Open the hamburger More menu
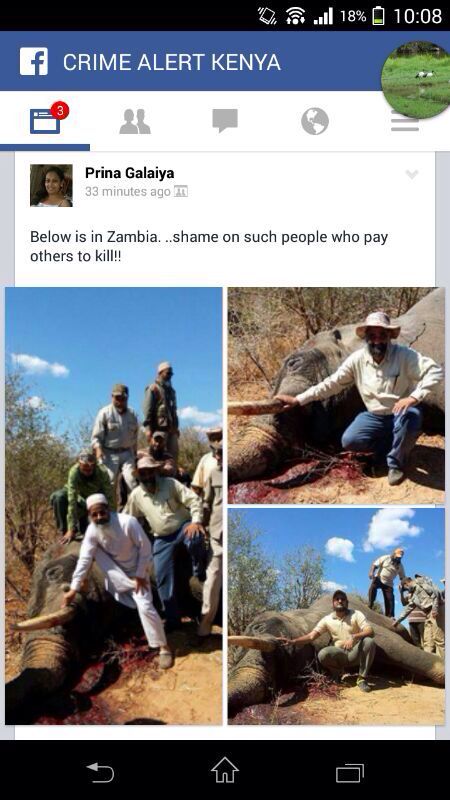The height and width of the screenshot is (800, 450). (x=405, y=122)
